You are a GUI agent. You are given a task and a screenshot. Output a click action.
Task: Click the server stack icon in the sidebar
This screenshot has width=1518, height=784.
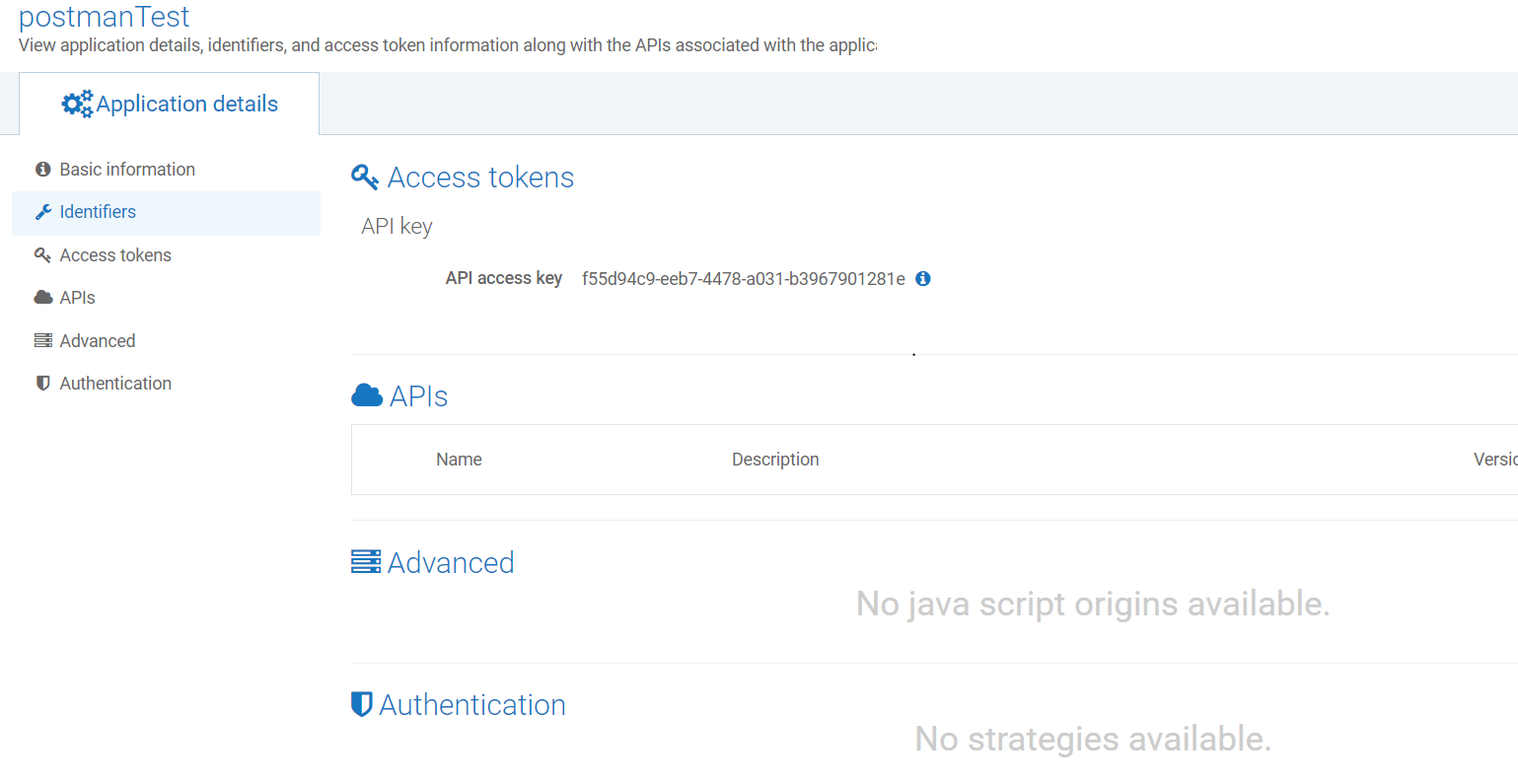tap(42, 341)
